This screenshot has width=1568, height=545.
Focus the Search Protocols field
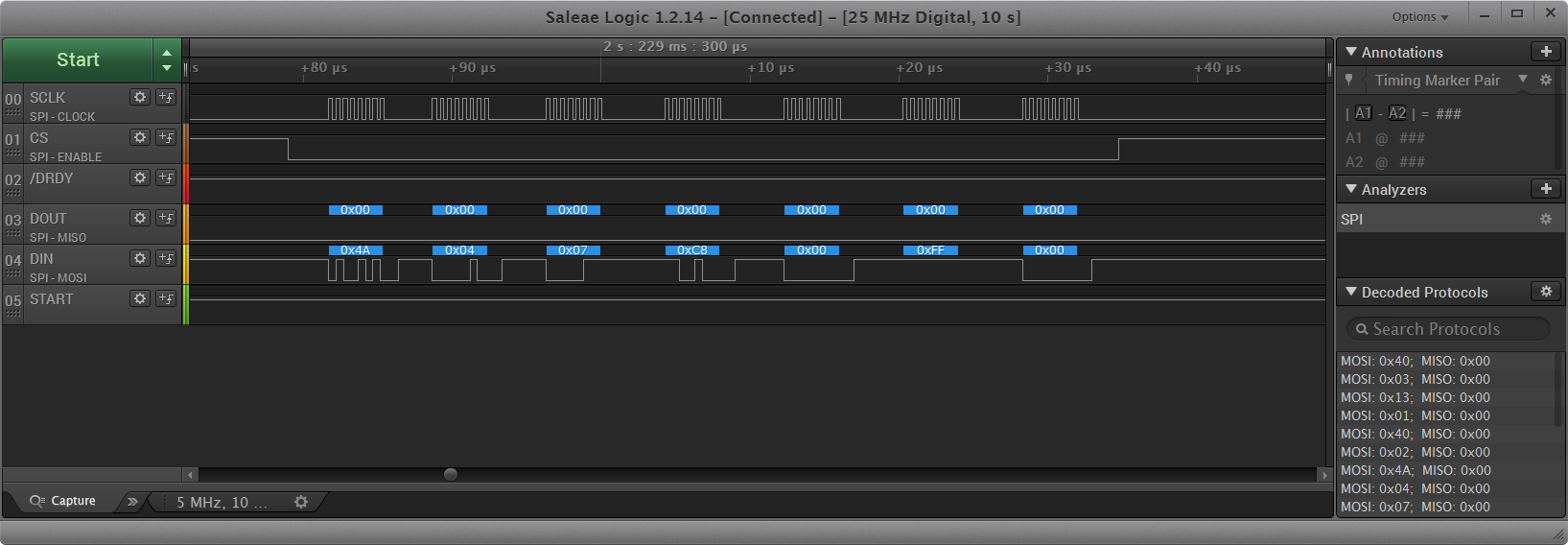[1448, 329]
